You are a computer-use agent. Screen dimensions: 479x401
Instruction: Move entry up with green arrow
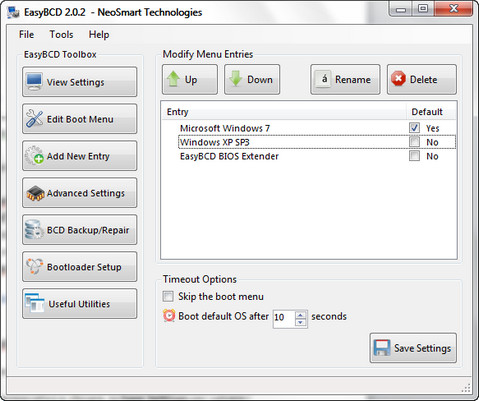click(173, 79)
